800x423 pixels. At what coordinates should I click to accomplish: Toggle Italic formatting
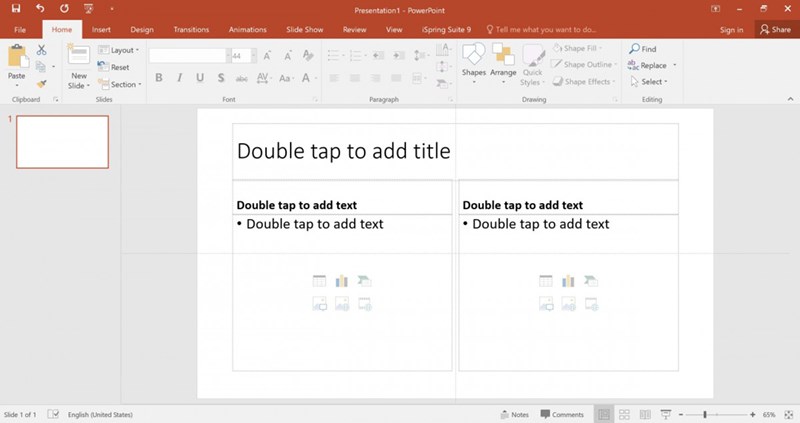(179, 78)
